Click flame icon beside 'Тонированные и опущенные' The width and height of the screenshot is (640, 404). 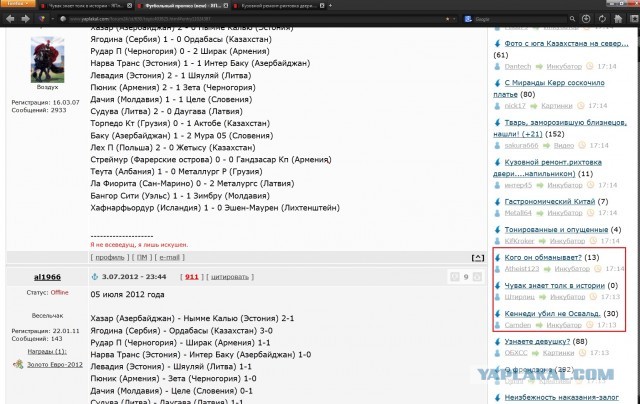[497, 230]
